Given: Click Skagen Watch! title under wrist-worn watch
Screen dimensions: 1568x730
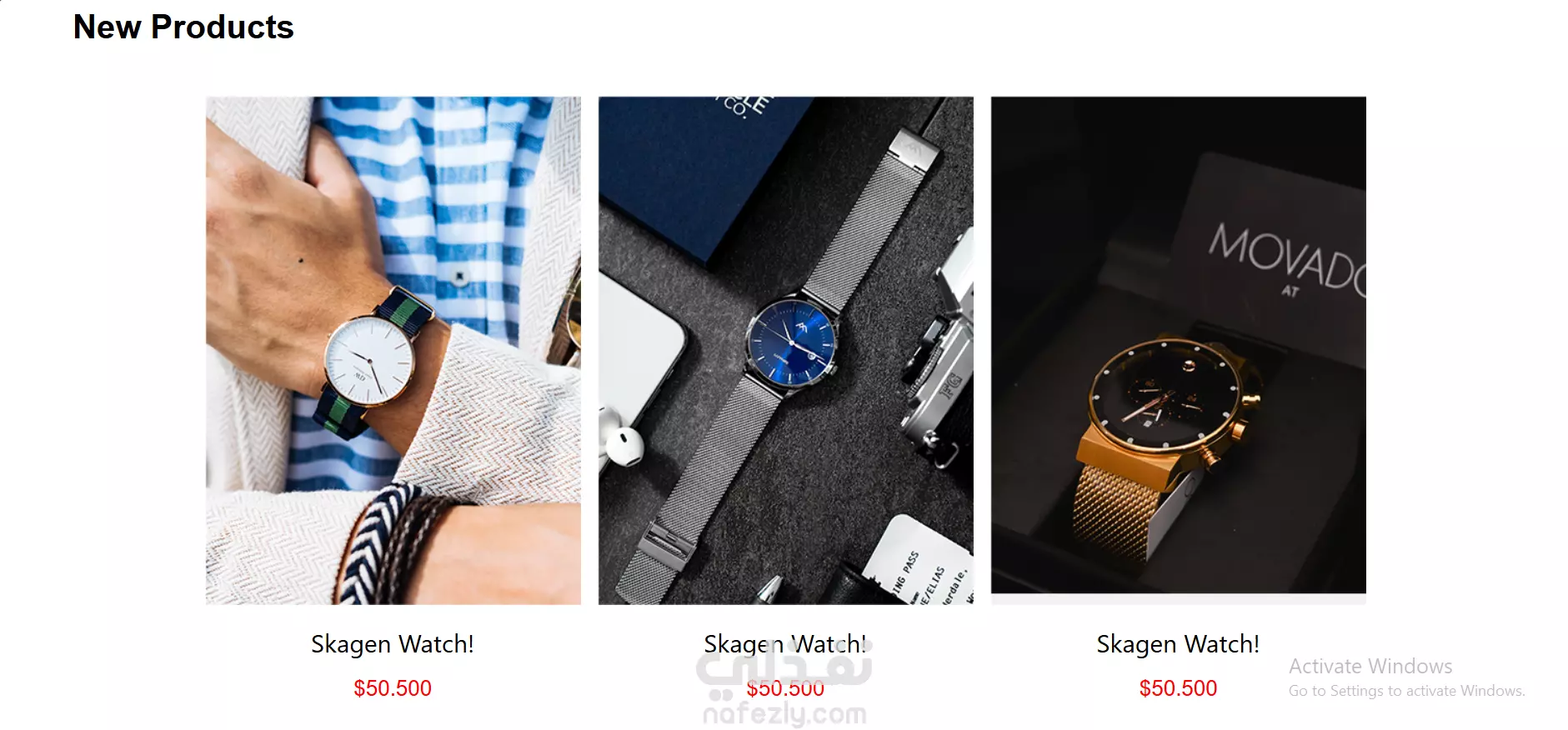Looking at the screenshot, I should pos(393,644).
